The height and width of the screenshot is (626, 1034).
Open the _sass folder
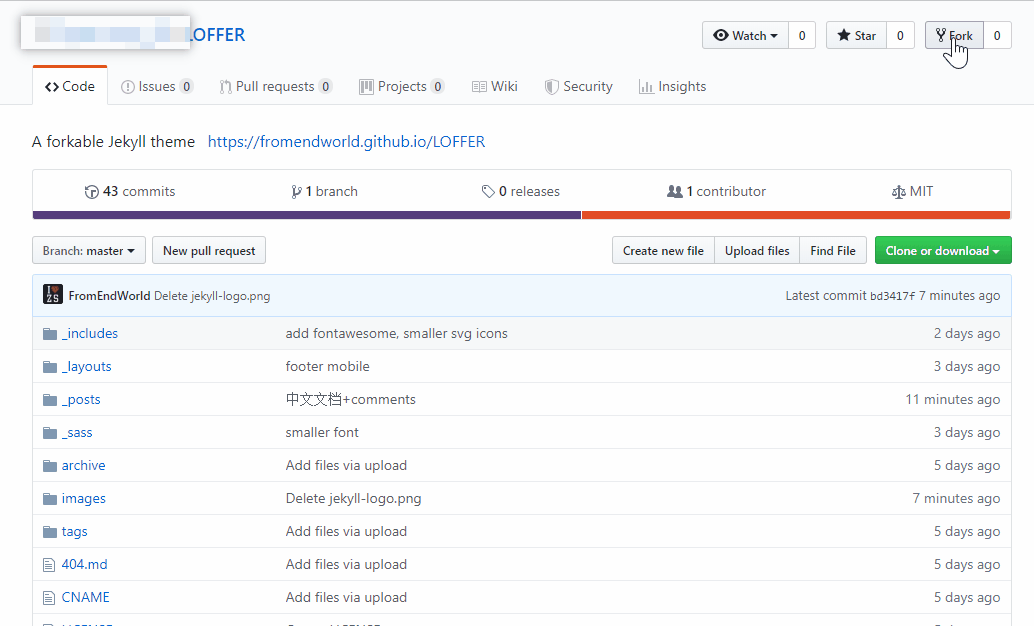[x=77, y=433]
